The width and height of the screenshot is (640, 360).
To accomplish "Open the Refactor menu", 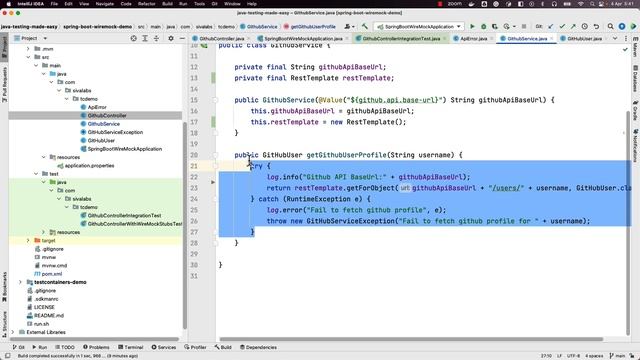I will click(x=147, y=4).
